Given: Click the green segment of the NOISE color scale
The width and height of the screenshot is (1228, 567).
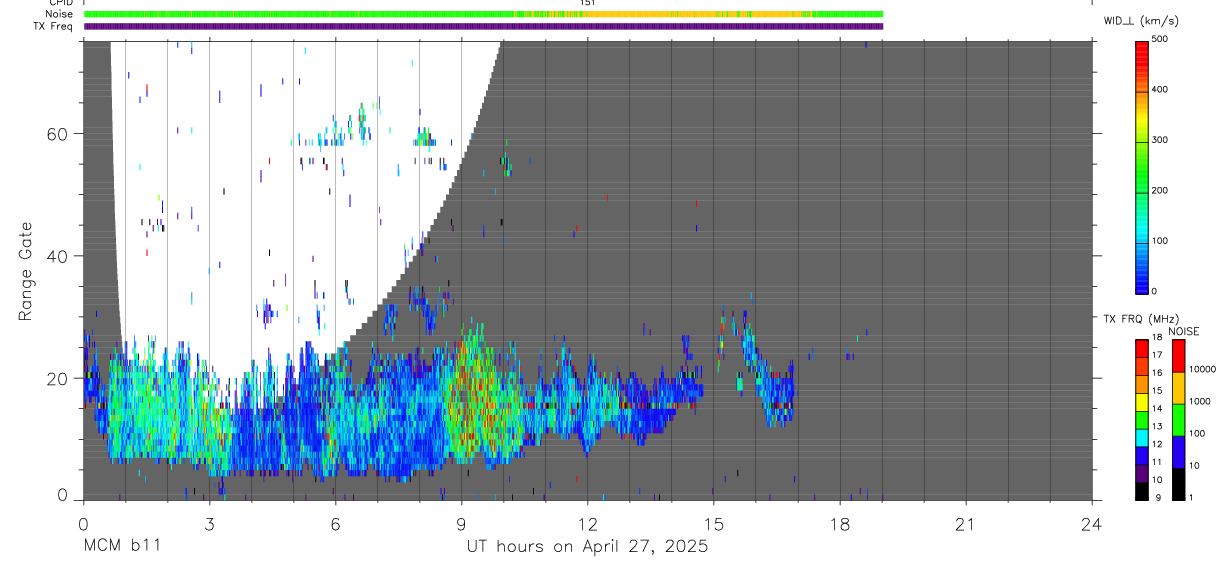Looking at the screenshot, I should 1178,420.
